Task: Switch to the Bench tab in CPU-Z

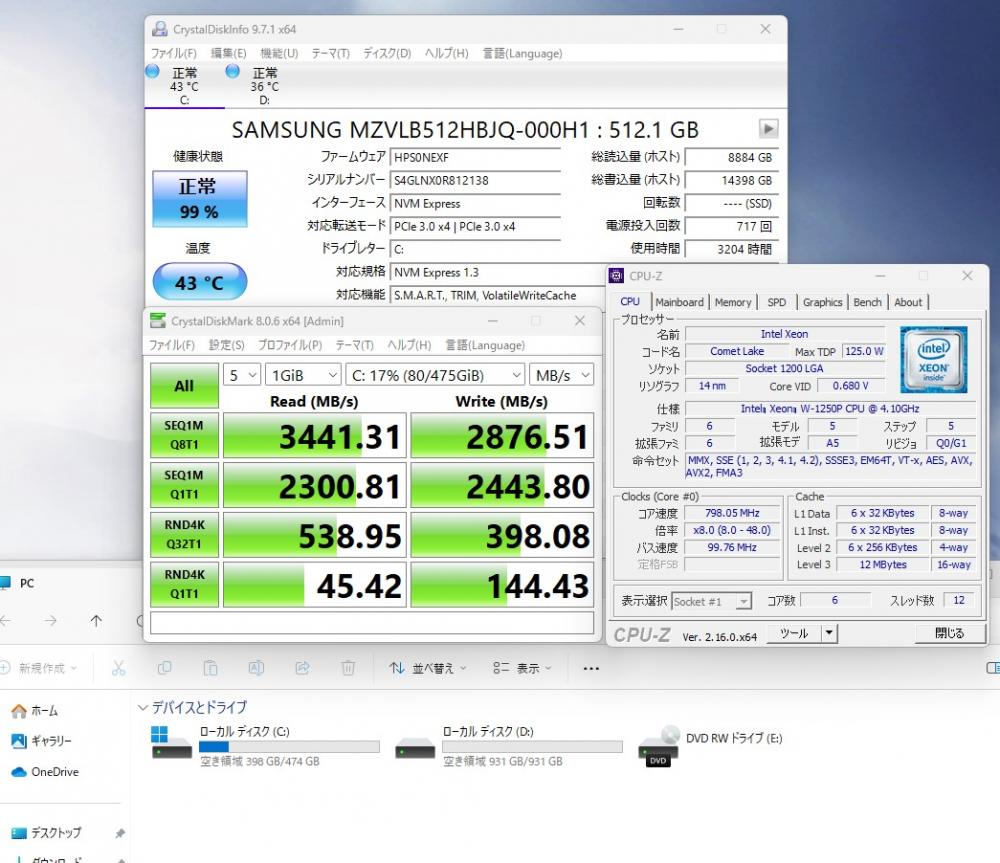Action: 867,302
